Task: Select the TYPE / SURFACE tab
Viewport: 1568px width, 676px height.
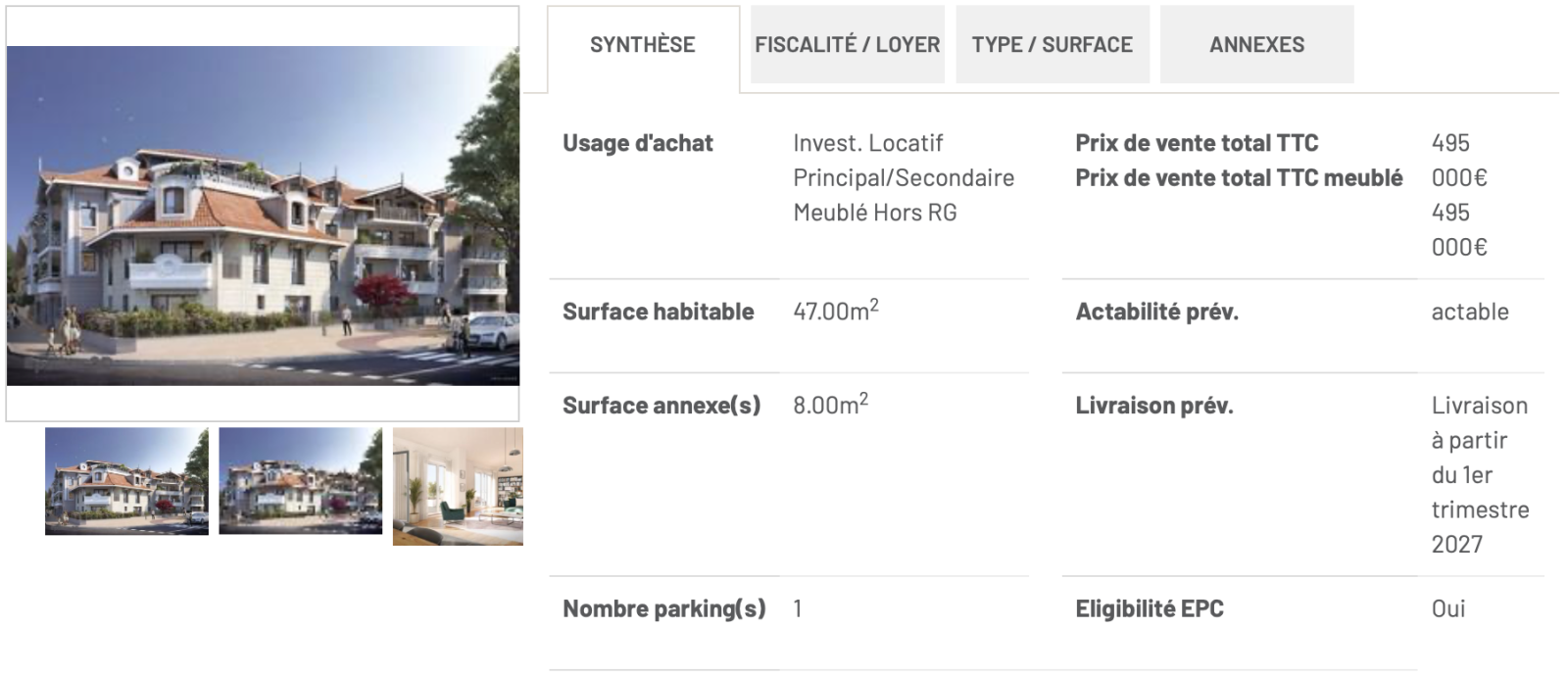Action: [1052, 45]
